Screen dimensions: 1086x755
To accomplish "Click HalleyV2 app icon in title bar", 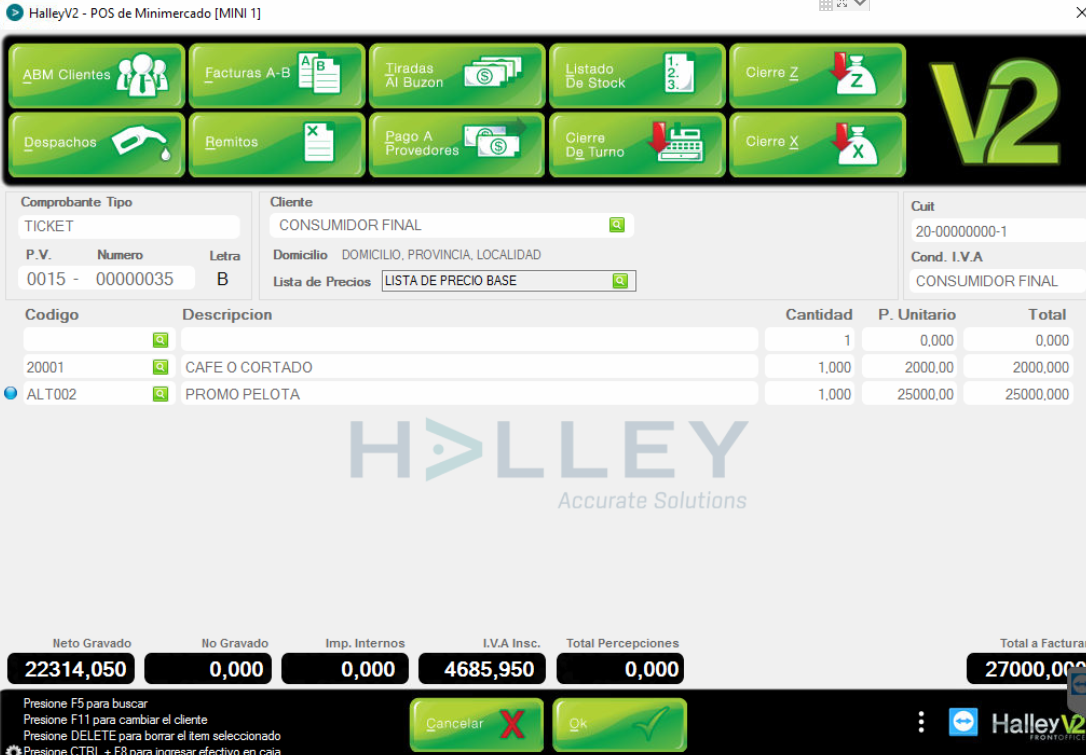I will tap(15, 12).
